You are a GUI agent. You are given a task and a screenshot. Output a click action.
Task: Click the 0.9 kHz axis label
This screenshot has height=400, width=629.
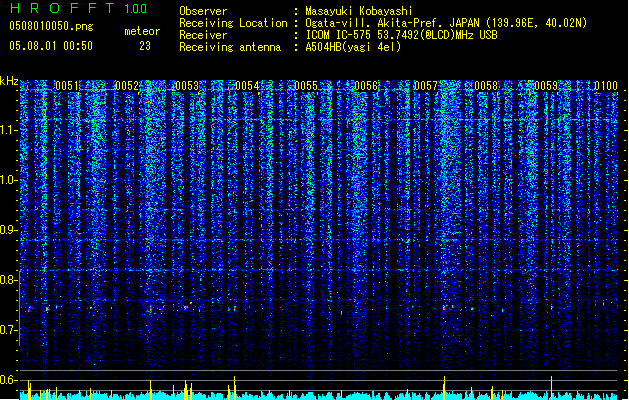point(9,230)
